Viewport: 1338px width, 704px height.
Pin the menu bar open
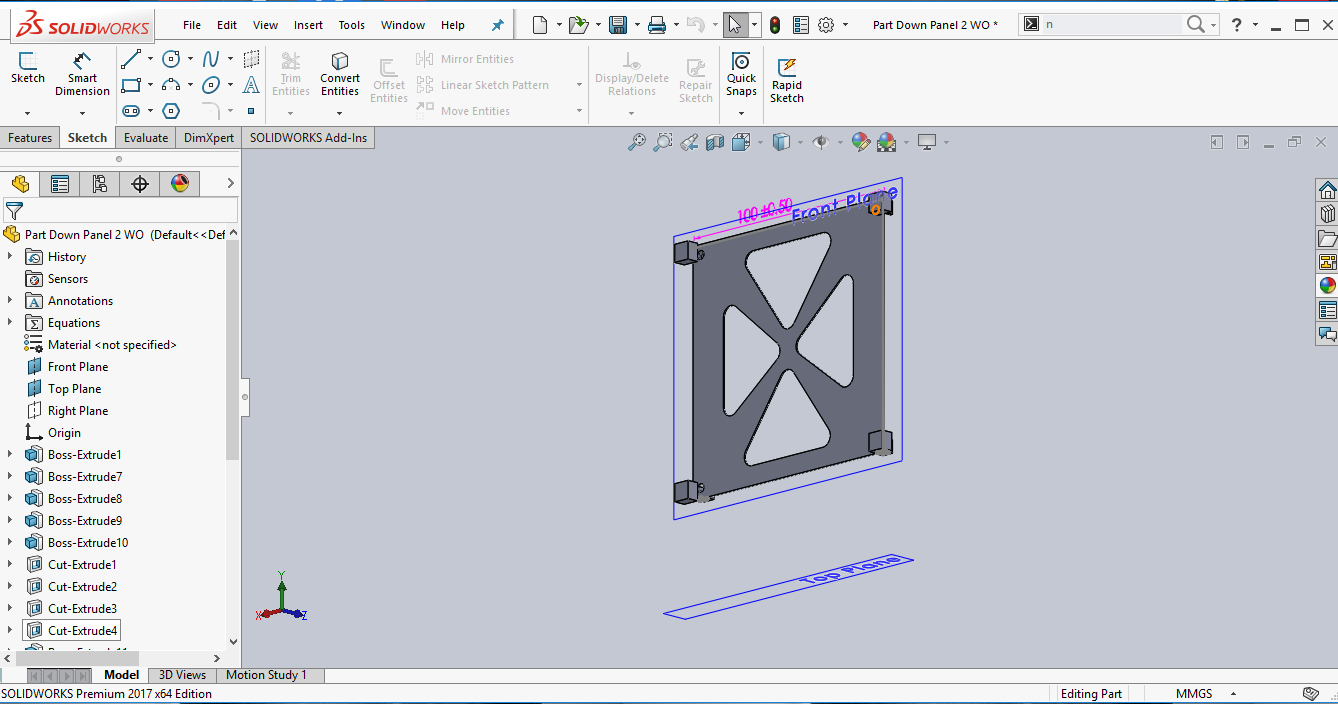pyautogui.click(x=498, y=25)
